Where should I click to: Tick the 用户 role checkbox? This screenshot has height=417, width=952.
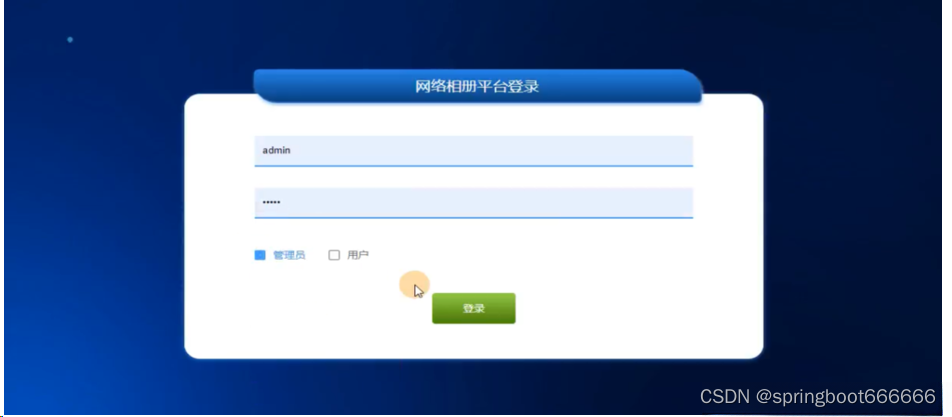pos(334,256)
